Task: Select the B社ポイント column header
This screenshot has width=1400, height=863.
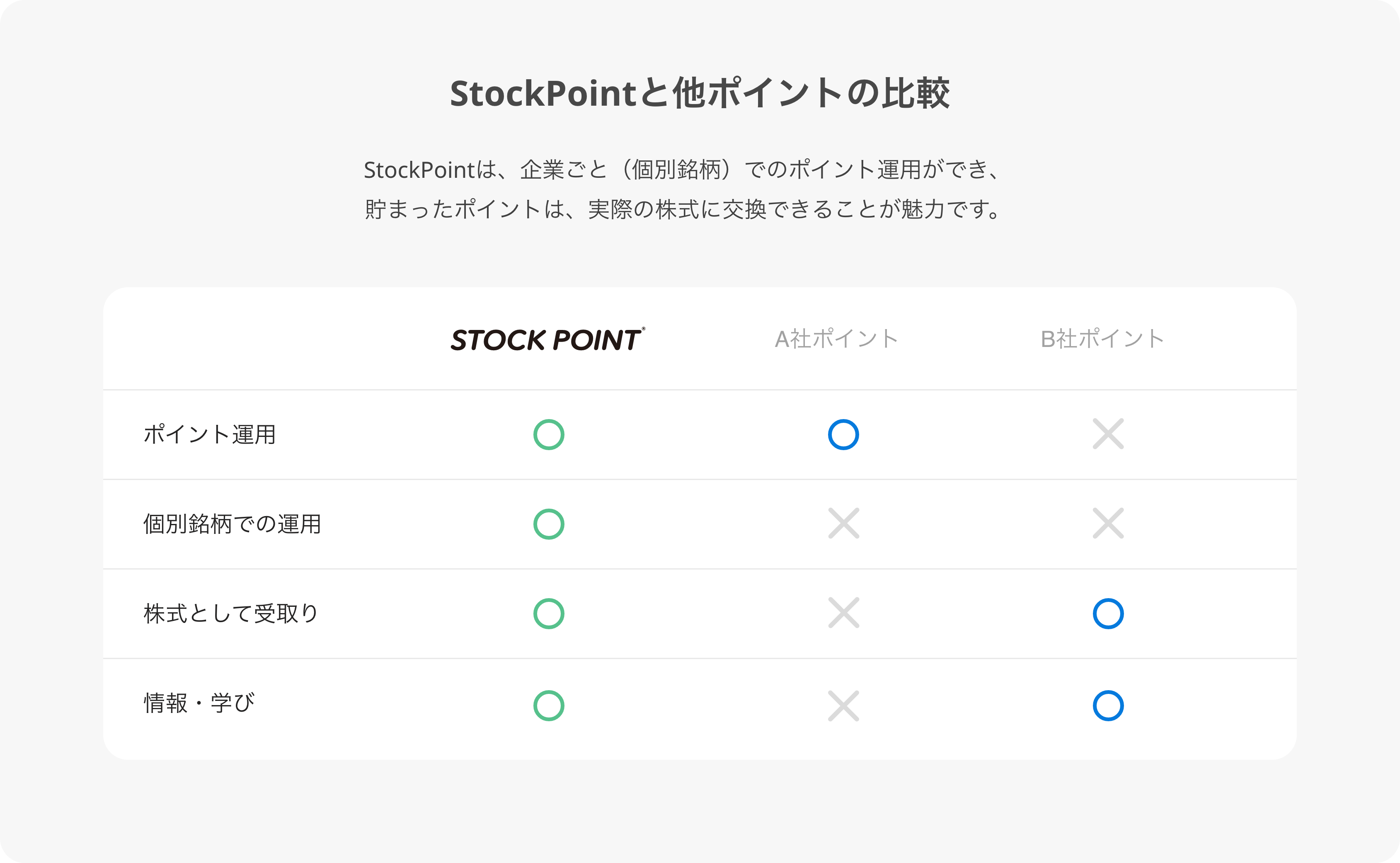Action: click(1102, 339)
